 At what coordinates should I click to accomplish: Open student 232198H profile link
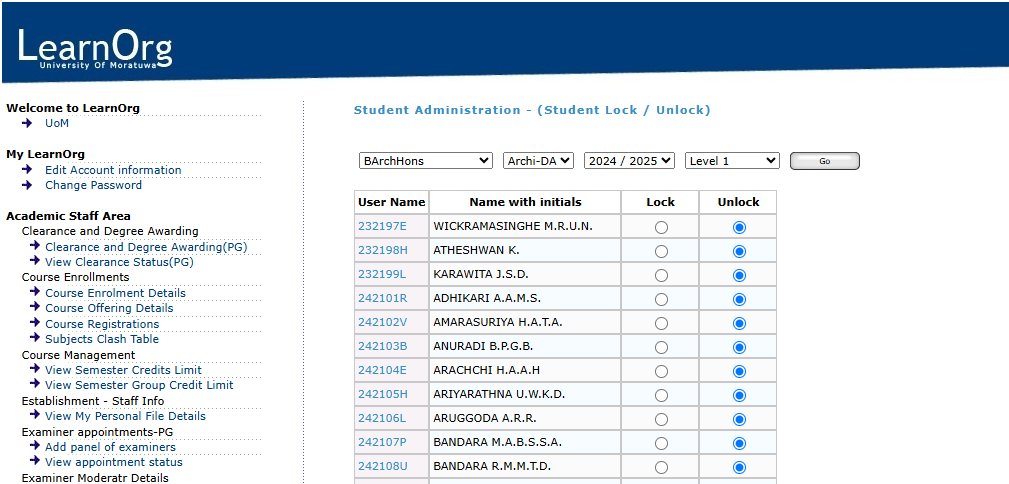pyautogui.click(x=383, y=250)
